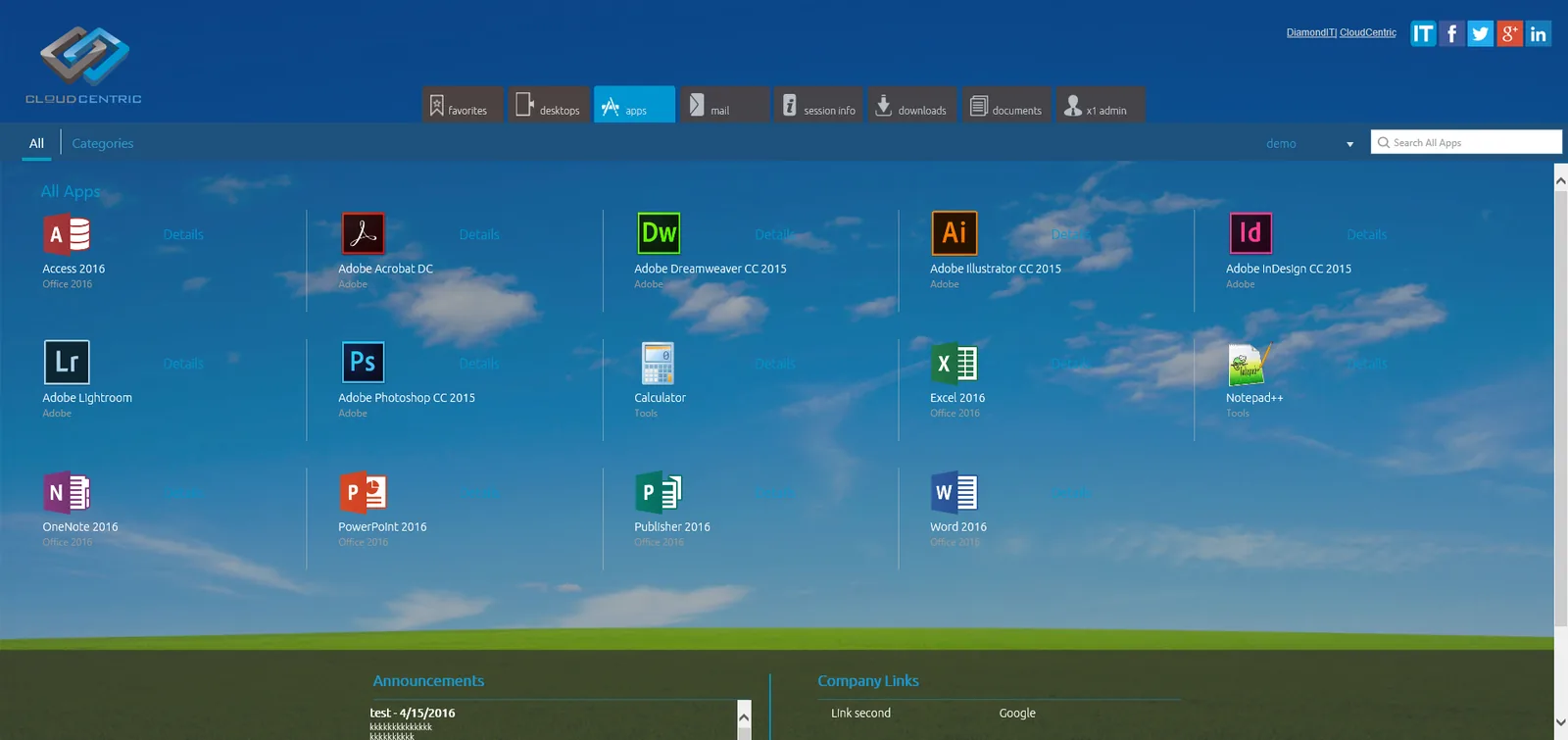This screenshot has height=740, width=1568.
Task: Open the Word 2016 icon
Action: pos(955,492)
